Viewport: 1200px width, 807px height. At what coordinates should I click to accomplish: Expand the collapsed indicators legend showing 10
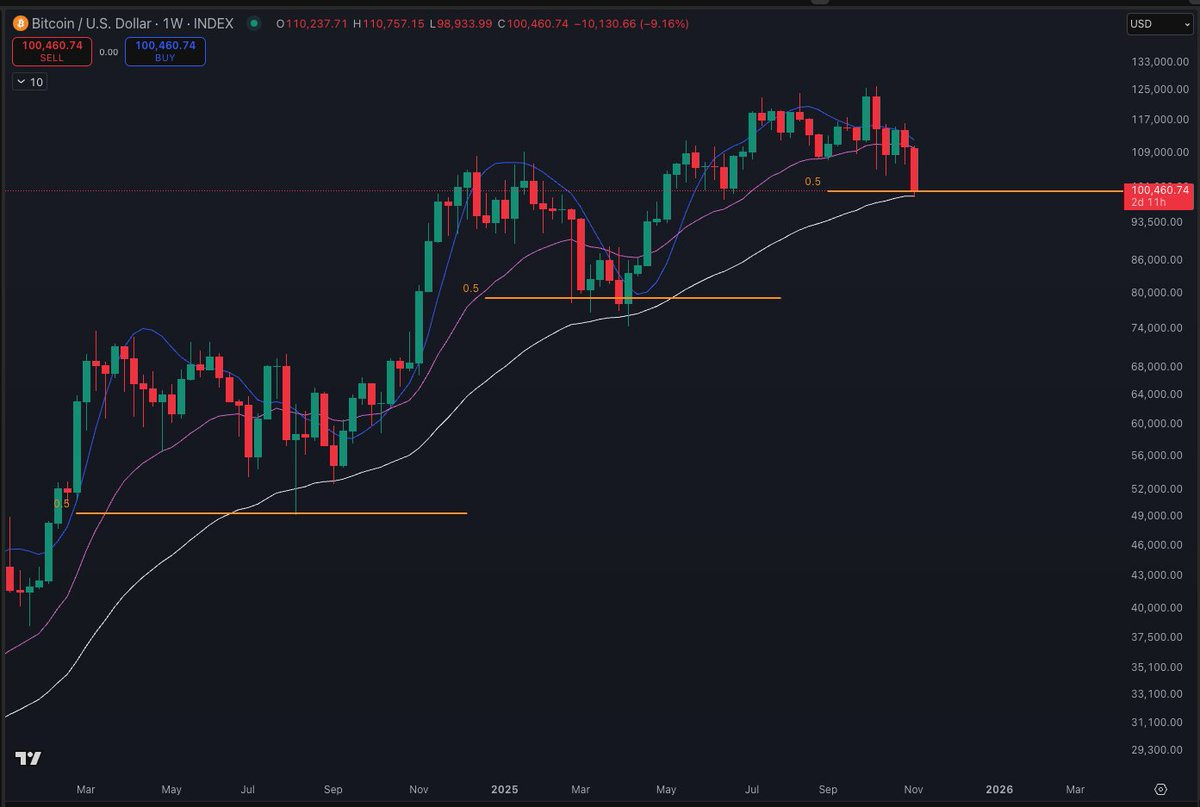[30, 82]
